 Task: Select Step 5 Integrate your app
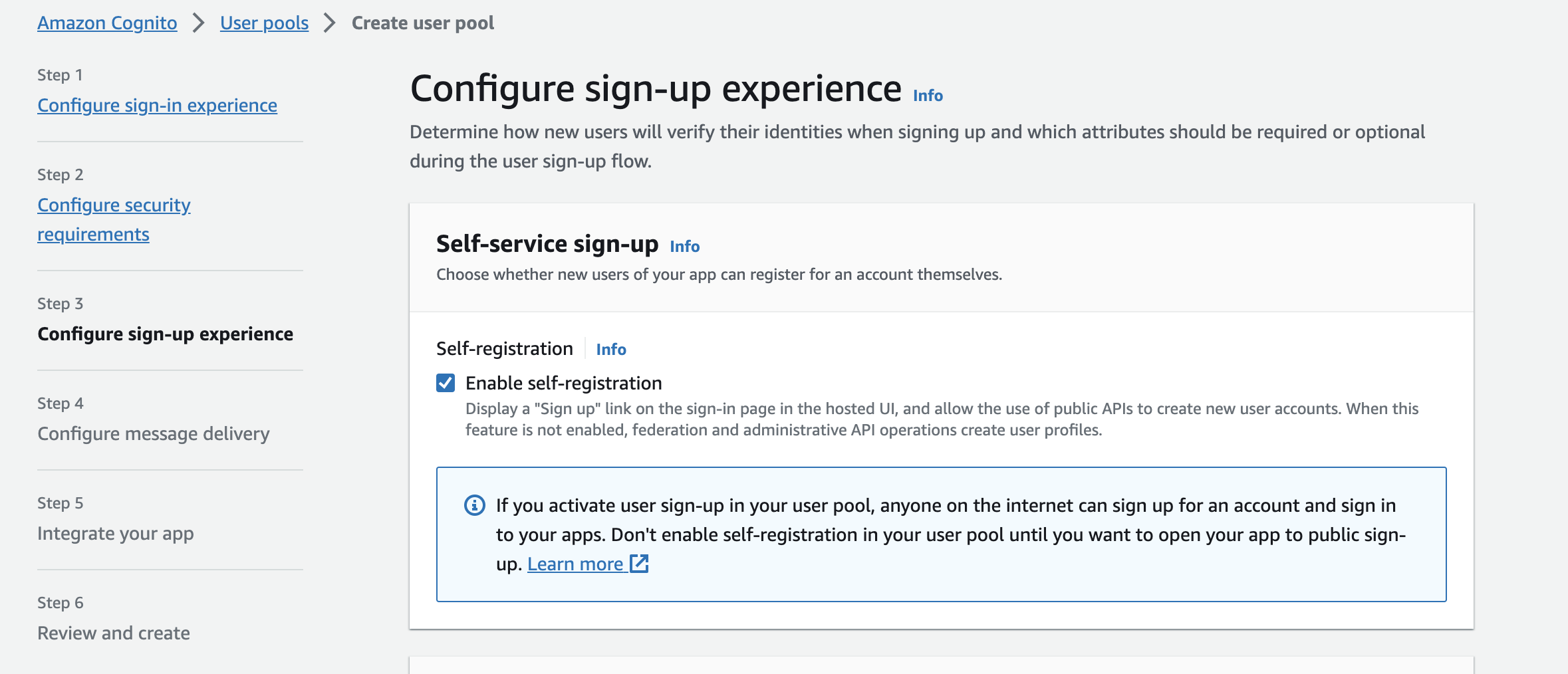116,533
